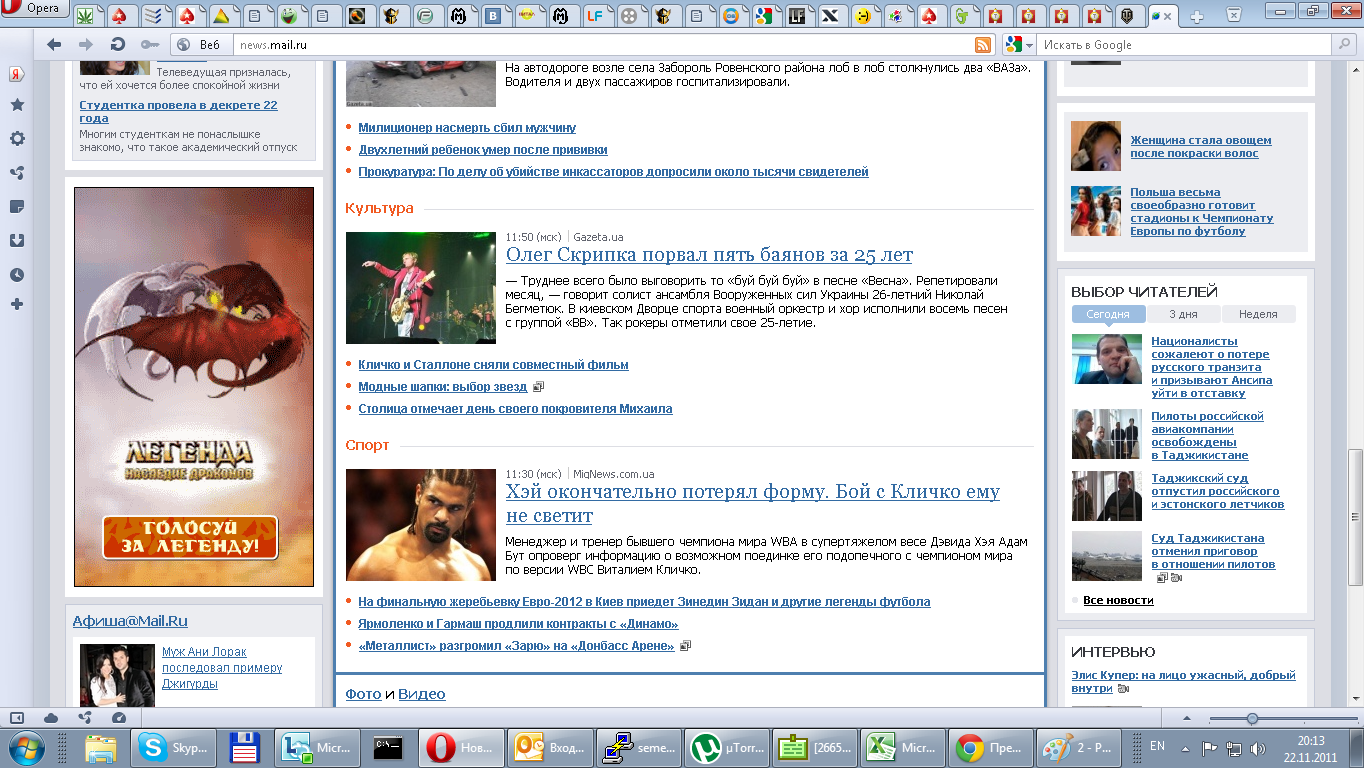
Task: Open a new tab with the plus button
Action: [1197, 16]
